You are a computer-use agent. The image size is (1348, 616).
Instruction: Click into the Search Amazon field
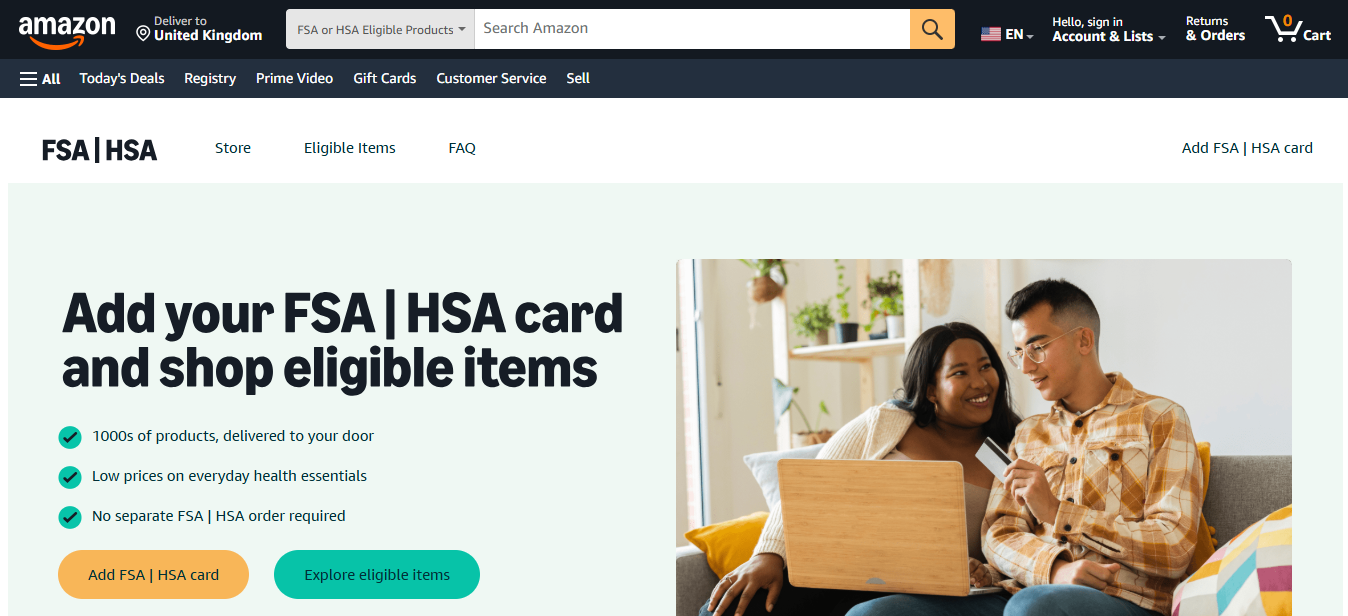[x=692, y=29]
